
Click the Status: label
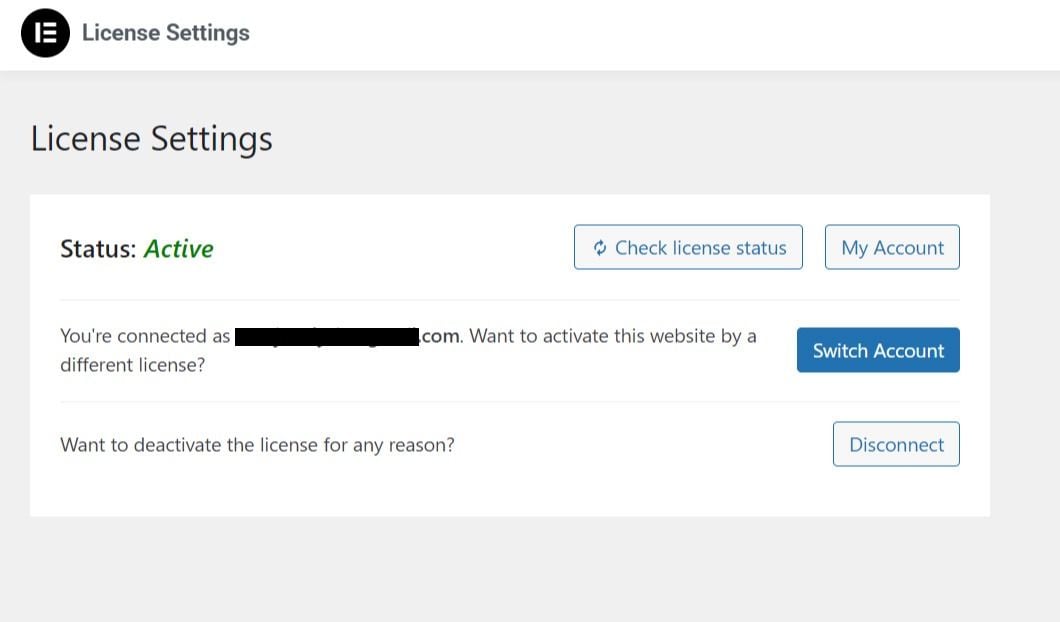pyautogui.click(x=99, y=249)
